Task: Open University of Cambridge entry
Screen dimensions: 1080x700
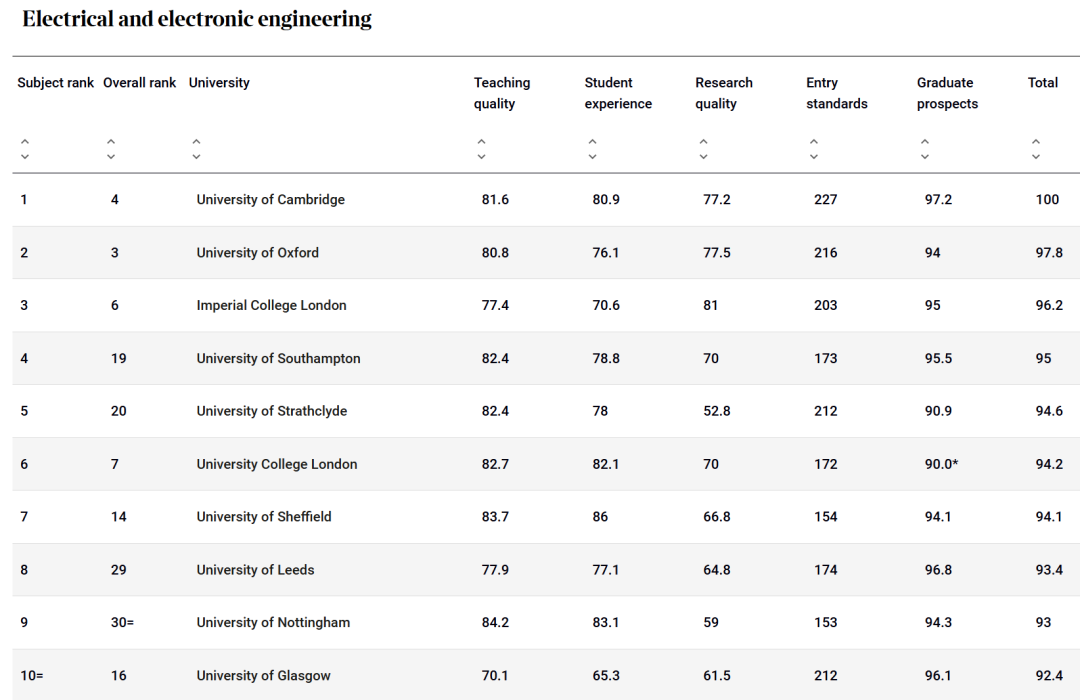Action: [270, 200]
